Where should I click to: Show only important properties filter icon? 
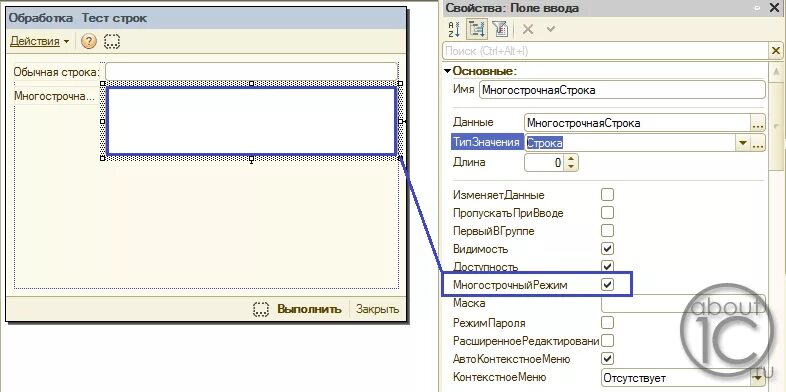(x=500, y=30)
